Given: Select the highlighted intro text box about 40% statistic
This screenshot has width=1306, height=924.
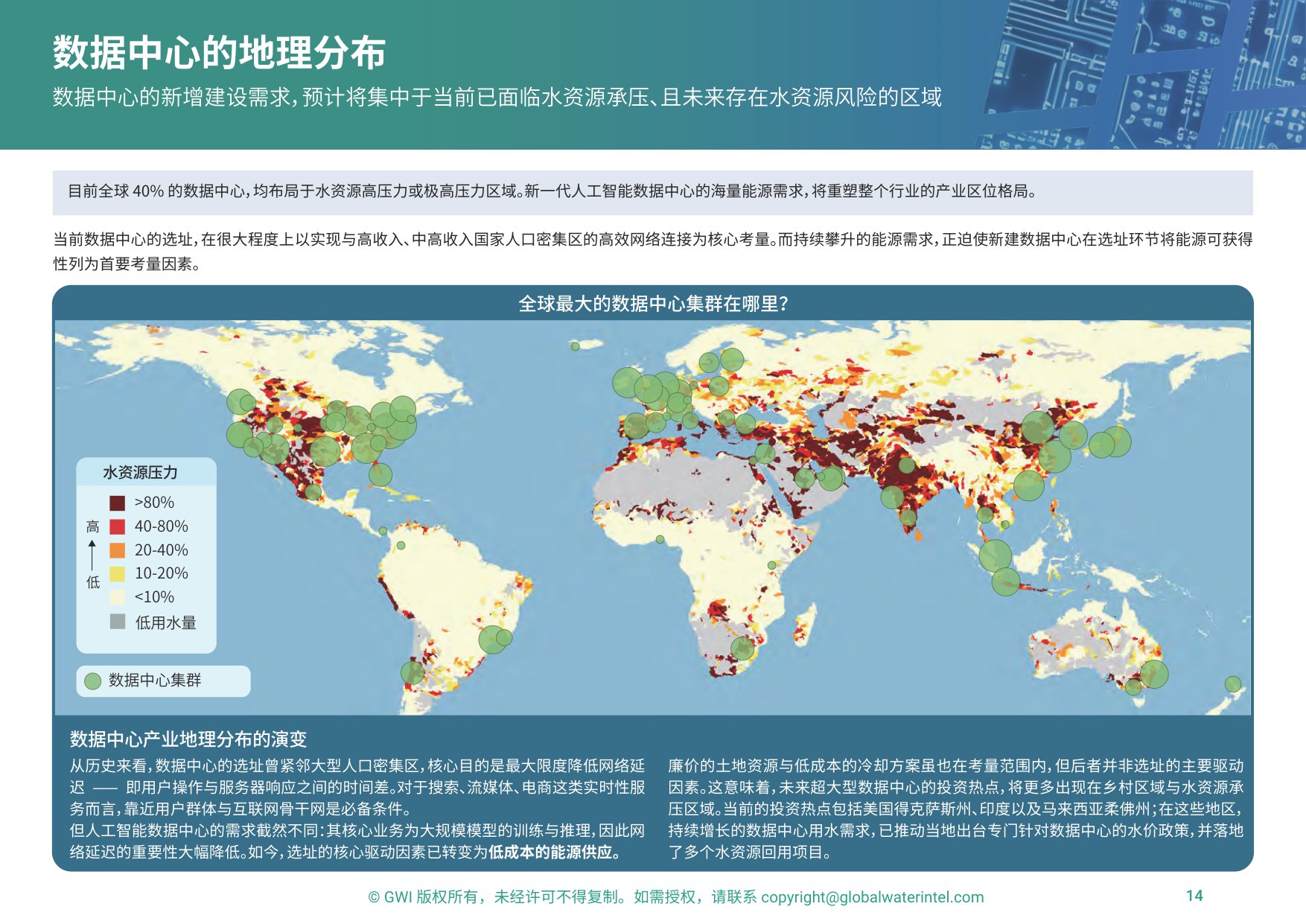Looking at the screenshot, I should (653, 194).
